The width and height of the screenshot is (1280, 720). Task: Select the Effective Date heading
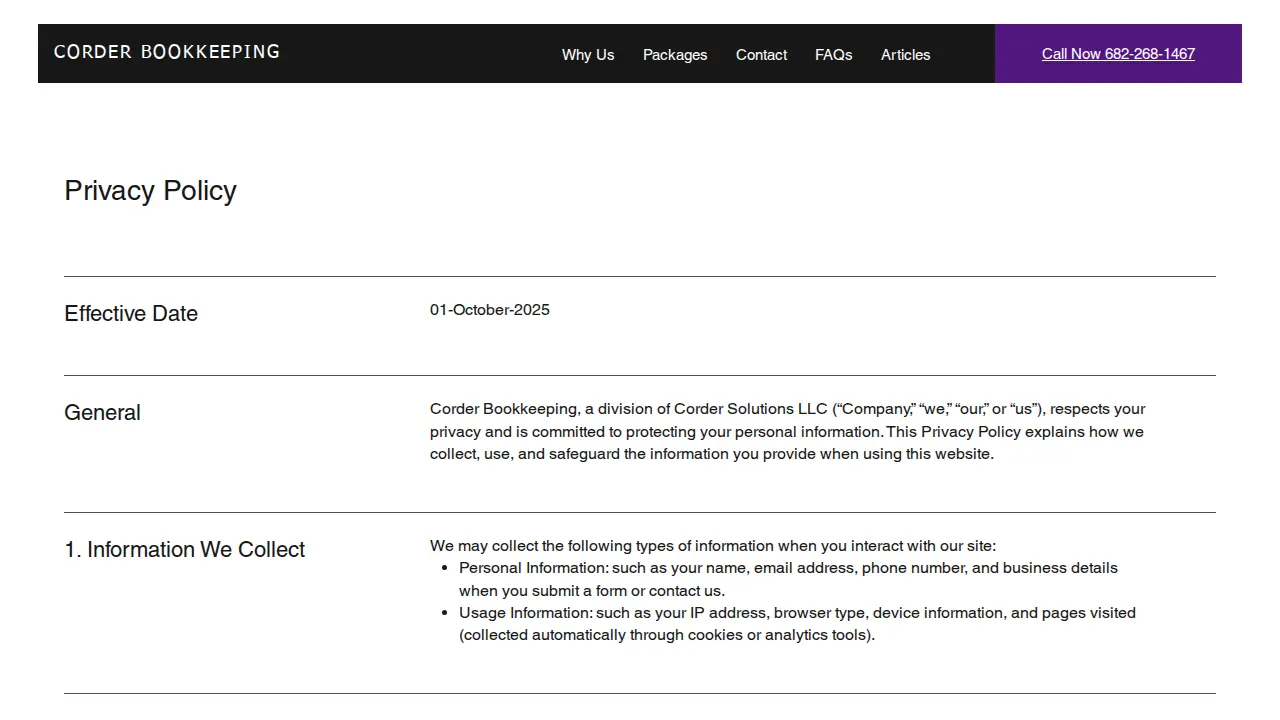click(131, 314)
